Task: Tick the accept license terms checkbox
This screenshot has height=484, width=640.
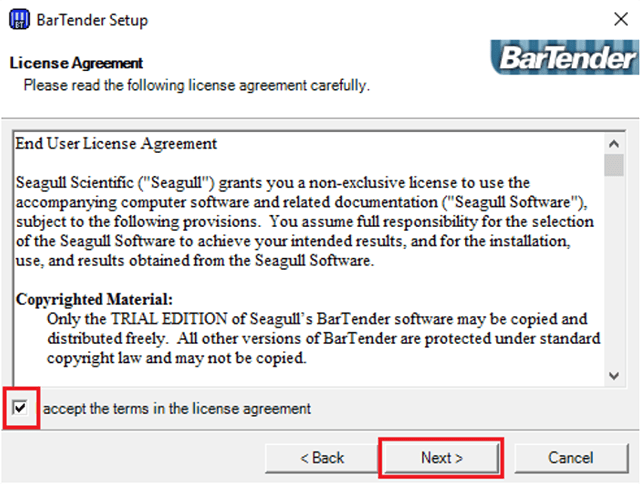Action: (21, 408)
